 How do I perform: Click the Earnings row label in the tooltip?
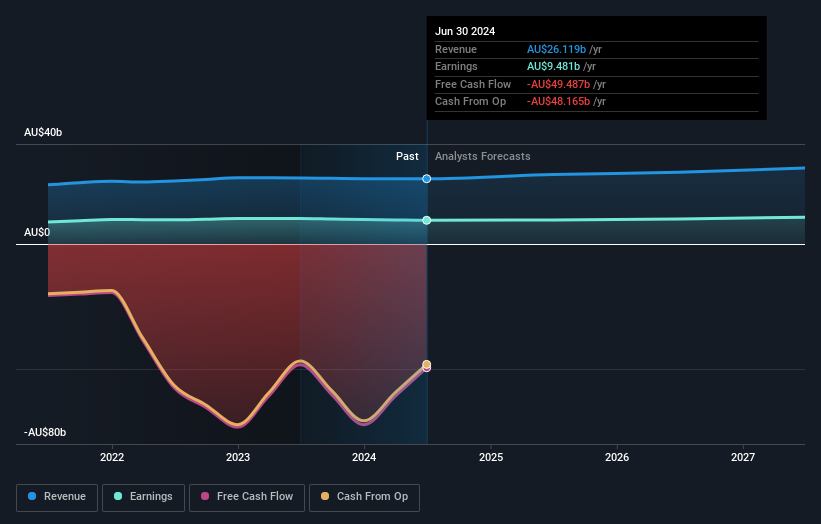tap(456, 66)
